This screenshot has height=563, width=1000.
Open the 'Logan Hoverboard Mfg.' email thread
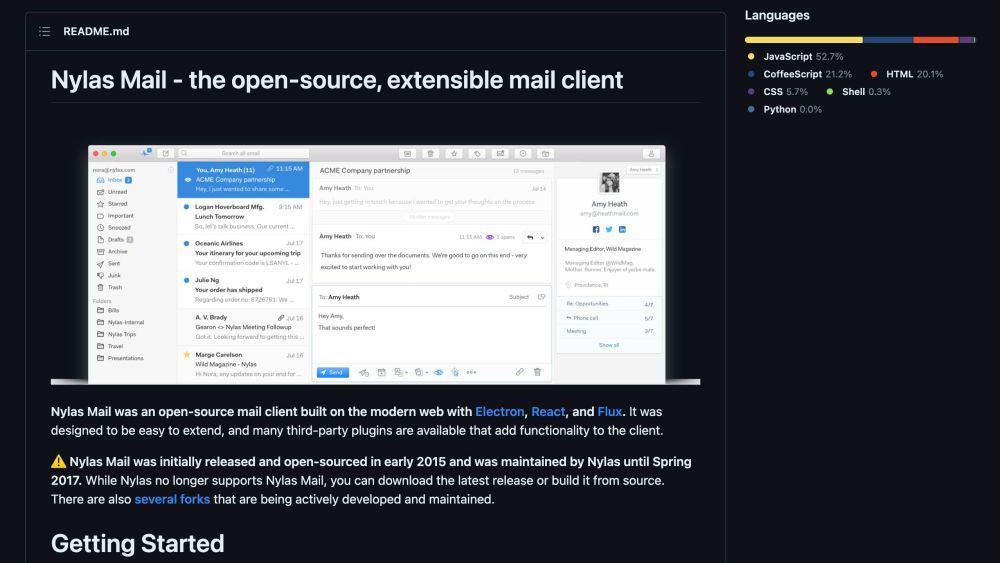244,217
